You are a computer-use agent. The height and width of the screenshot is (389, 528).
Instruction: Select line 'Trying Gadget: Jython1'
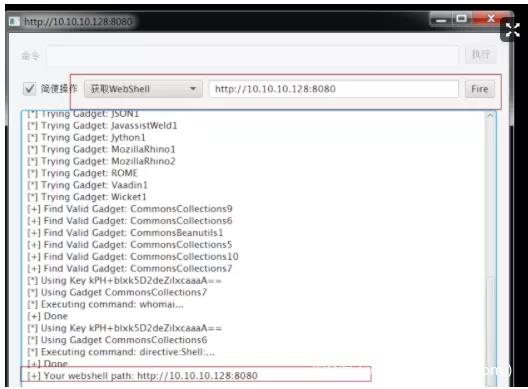(87, 137)
